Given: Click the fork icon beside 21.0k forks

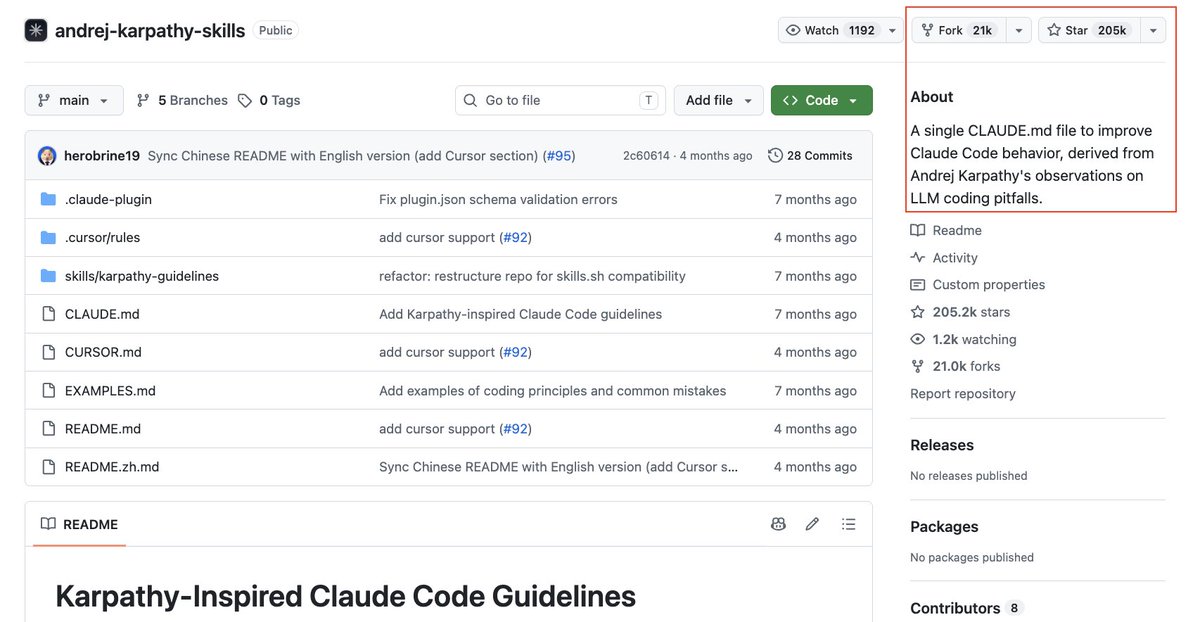Looking at the screenshot, I should click(x=918, y=366).
